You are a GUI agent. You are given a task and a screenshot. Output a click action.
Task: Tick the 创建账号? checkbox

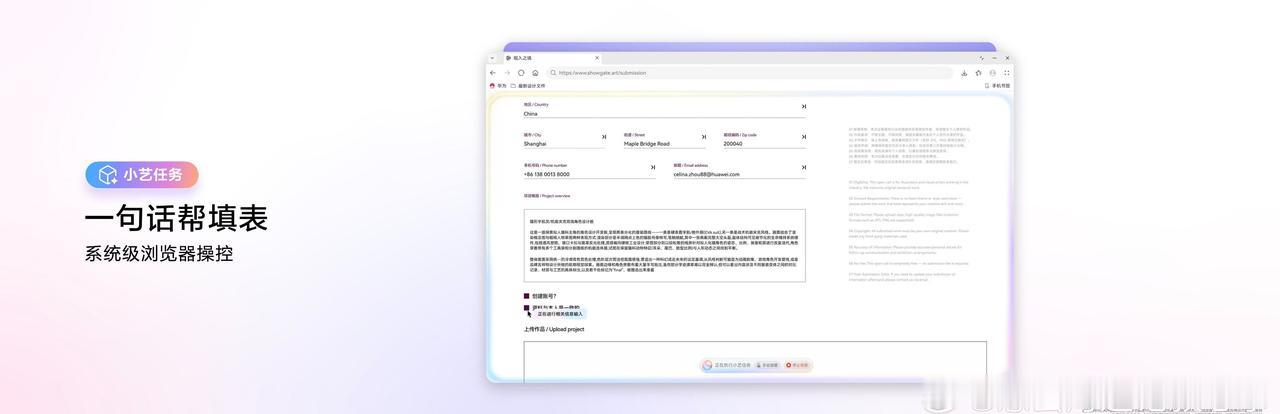[526, 296]
